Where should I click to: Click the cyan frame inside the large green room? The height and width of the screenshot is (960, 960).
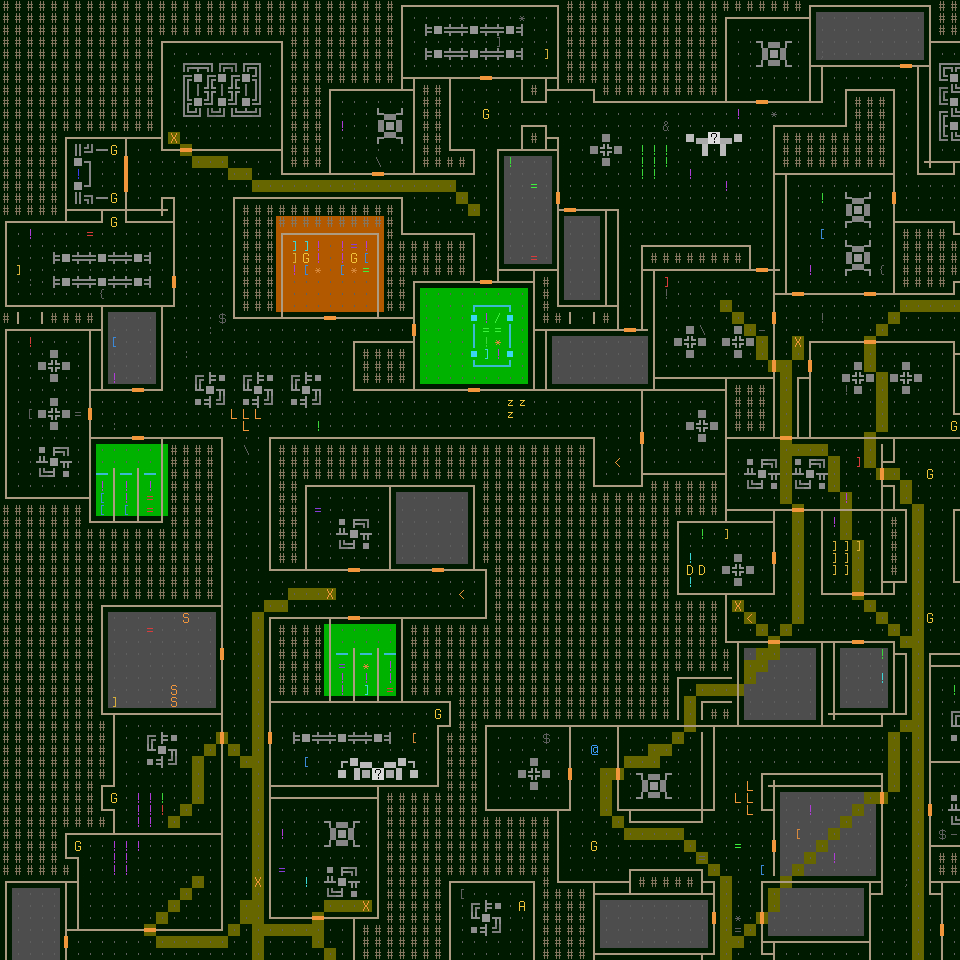coord(492,336)
